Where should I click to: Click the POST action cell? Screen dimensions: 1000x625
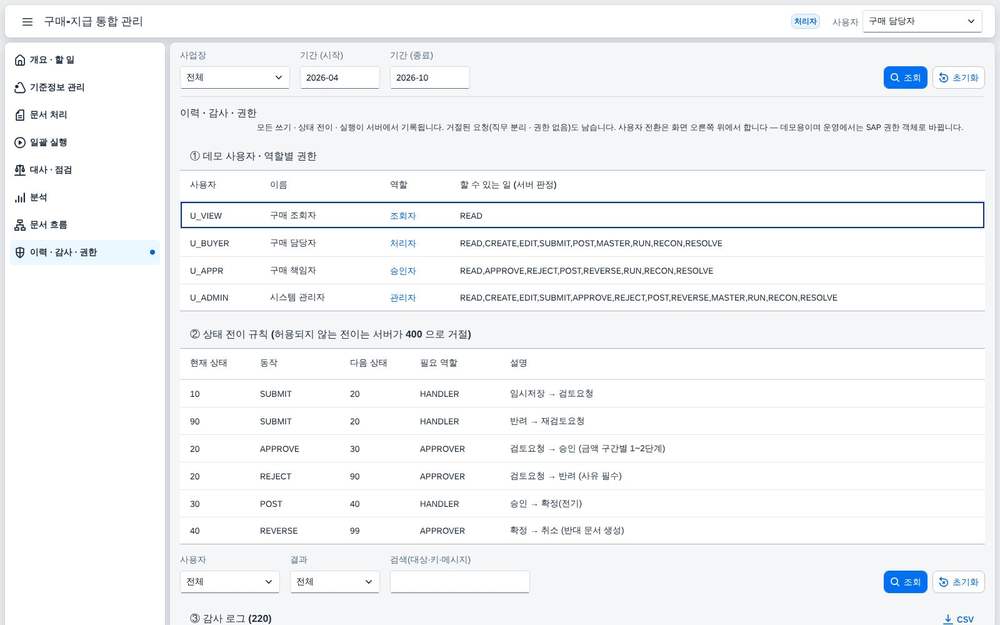tap(270, 504)
